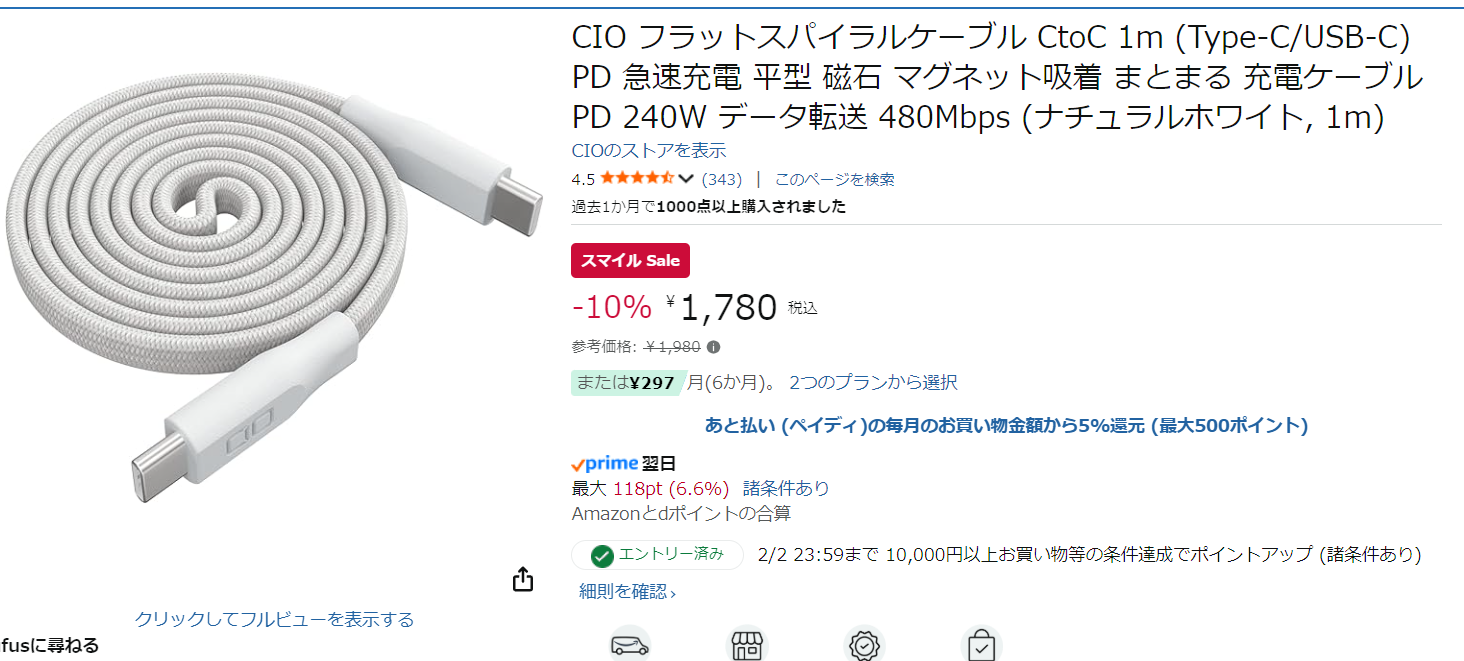Click クリックしてフルビューを表示する link

click(274, 620)
